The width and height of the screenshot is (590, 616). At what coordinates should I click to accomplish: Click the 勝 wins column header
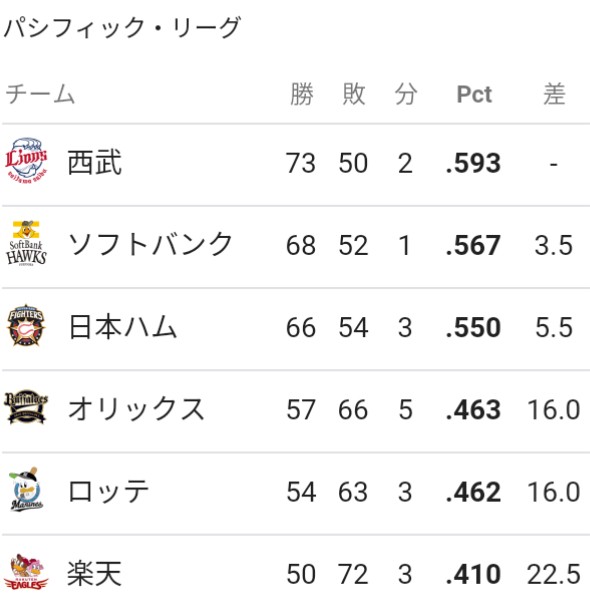[x=302, y=94]
